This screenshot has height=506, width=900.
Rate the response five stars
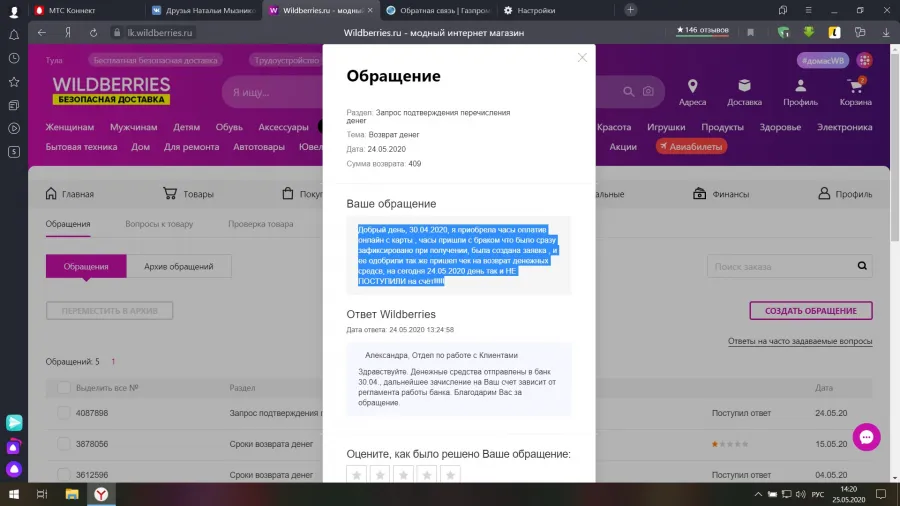[x=451, y=475]
